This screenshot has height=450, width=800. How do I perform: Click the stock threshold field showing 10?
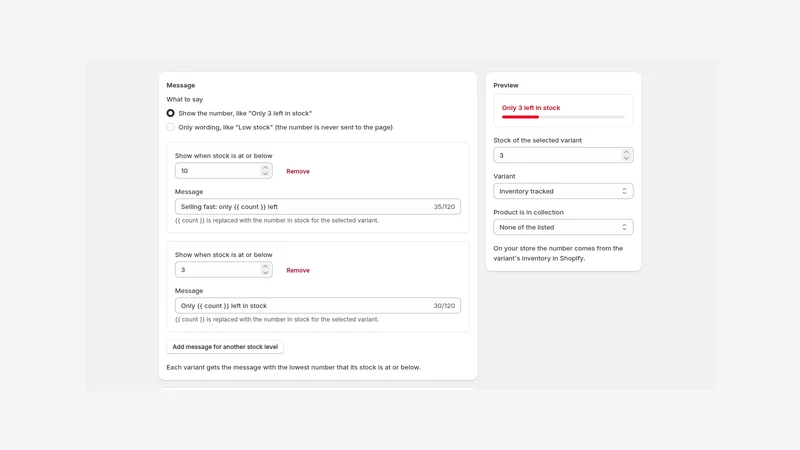(x=223, y=171)
